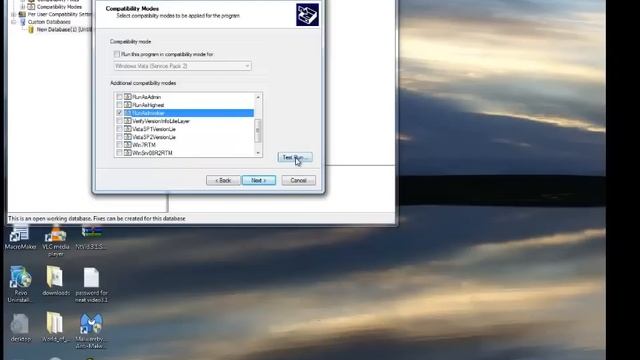Screen dimensions: 640x360
Task: Click the VerifyVersionInfoLiteLayer text label
Action: coord(161,121)
